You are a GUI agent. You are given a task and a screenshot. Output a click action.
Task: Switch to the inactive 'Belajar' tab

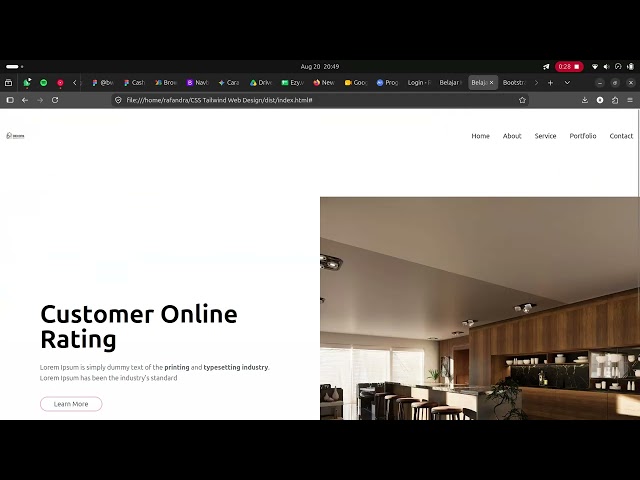[x=451, y=83]
